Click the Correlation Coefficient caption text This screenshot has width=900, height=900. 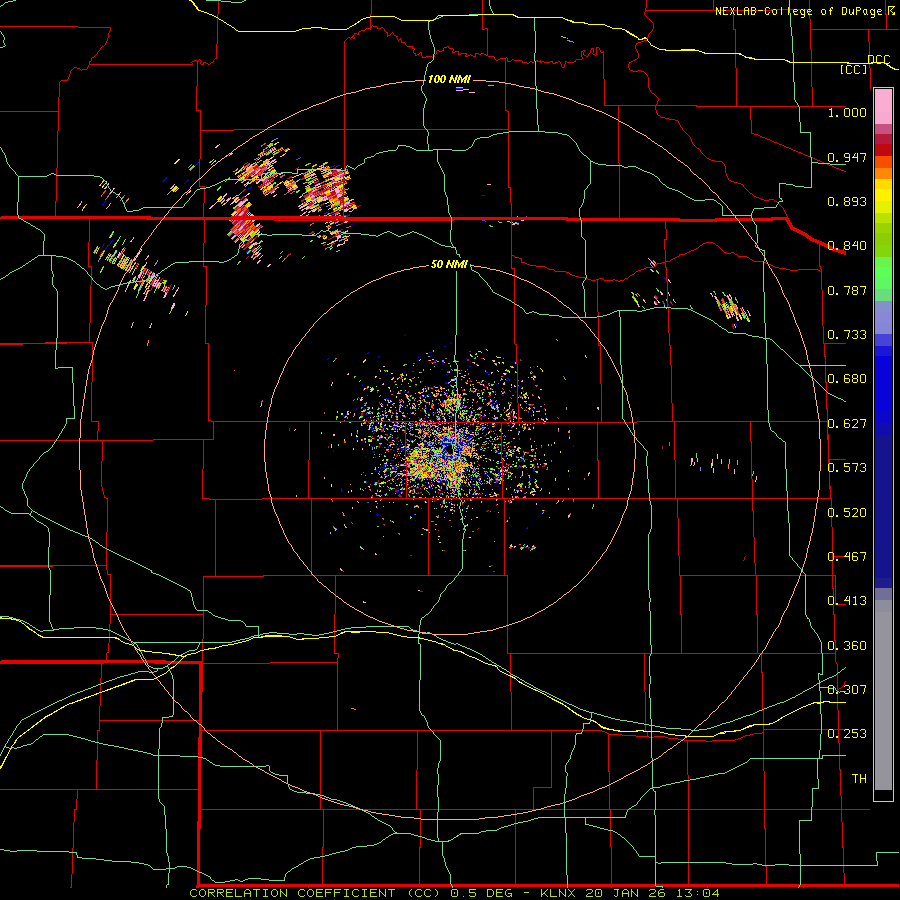click(x=454, y=893)
